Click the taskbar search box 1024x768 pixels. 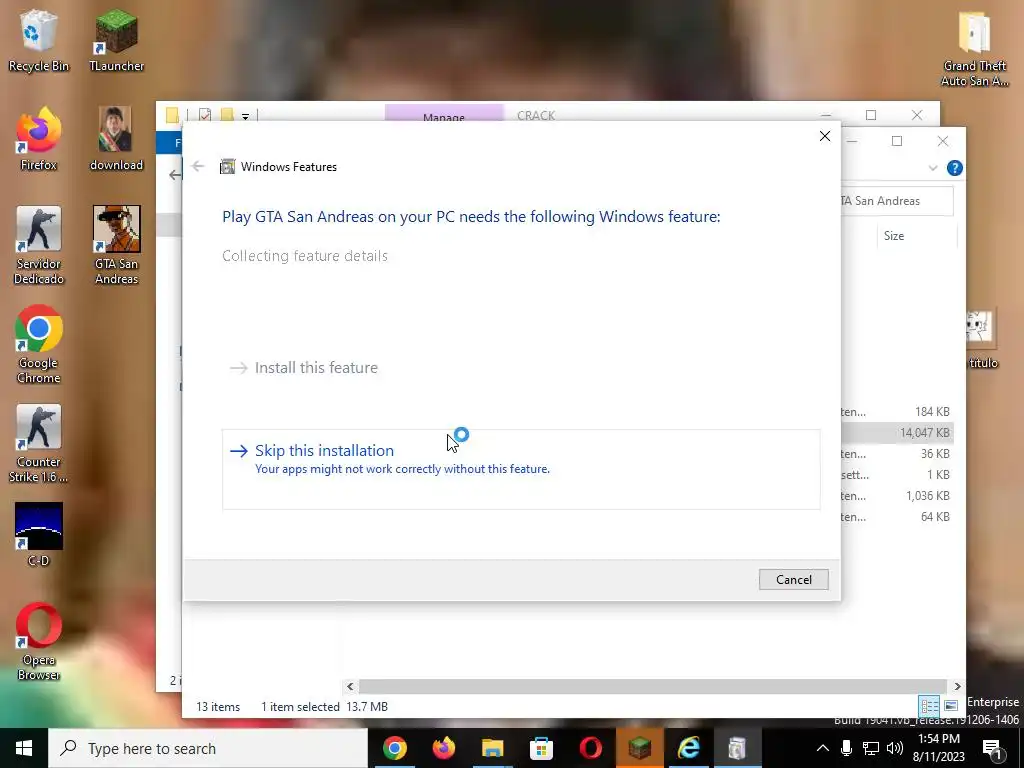pos(208,748)
